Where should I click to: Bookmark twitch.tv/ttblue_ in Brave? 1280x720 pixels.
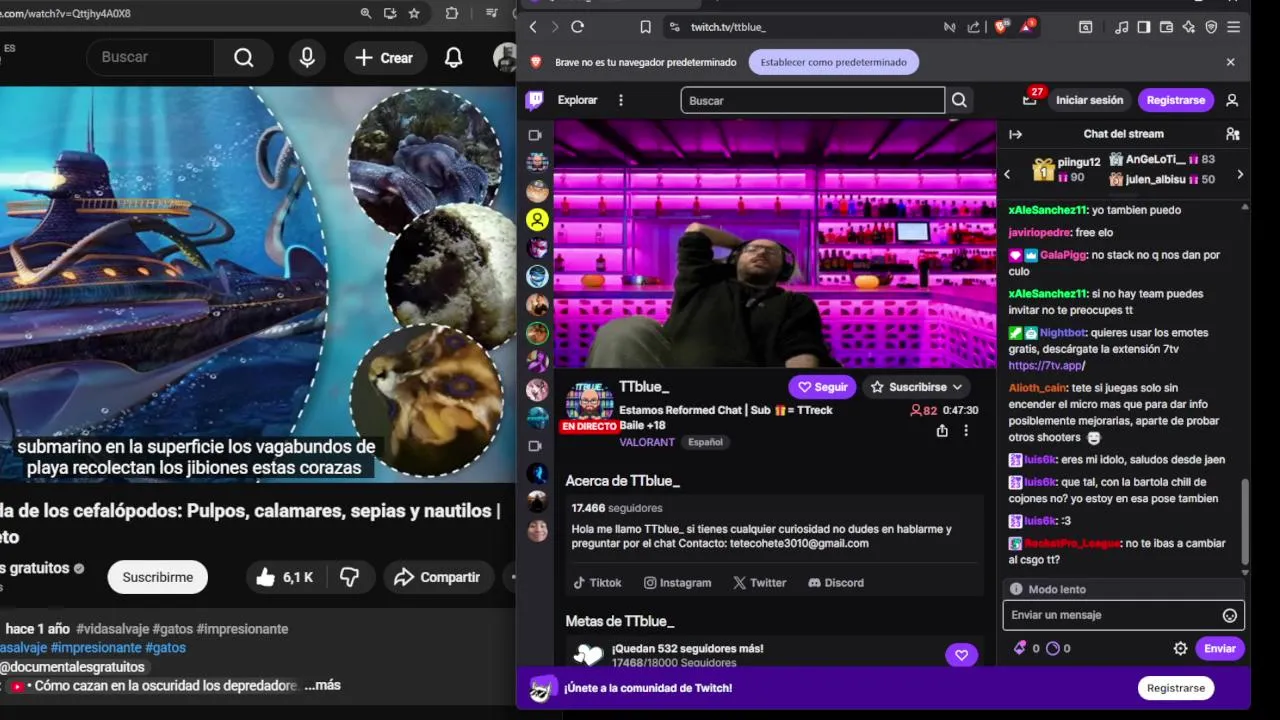click(645, 27)
